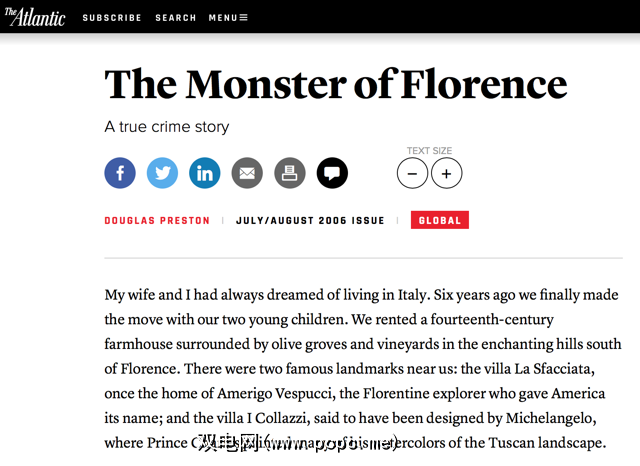Open comments via speech bubble icon
Viewport: 640px width, 466px height.
tap(332, 173)
